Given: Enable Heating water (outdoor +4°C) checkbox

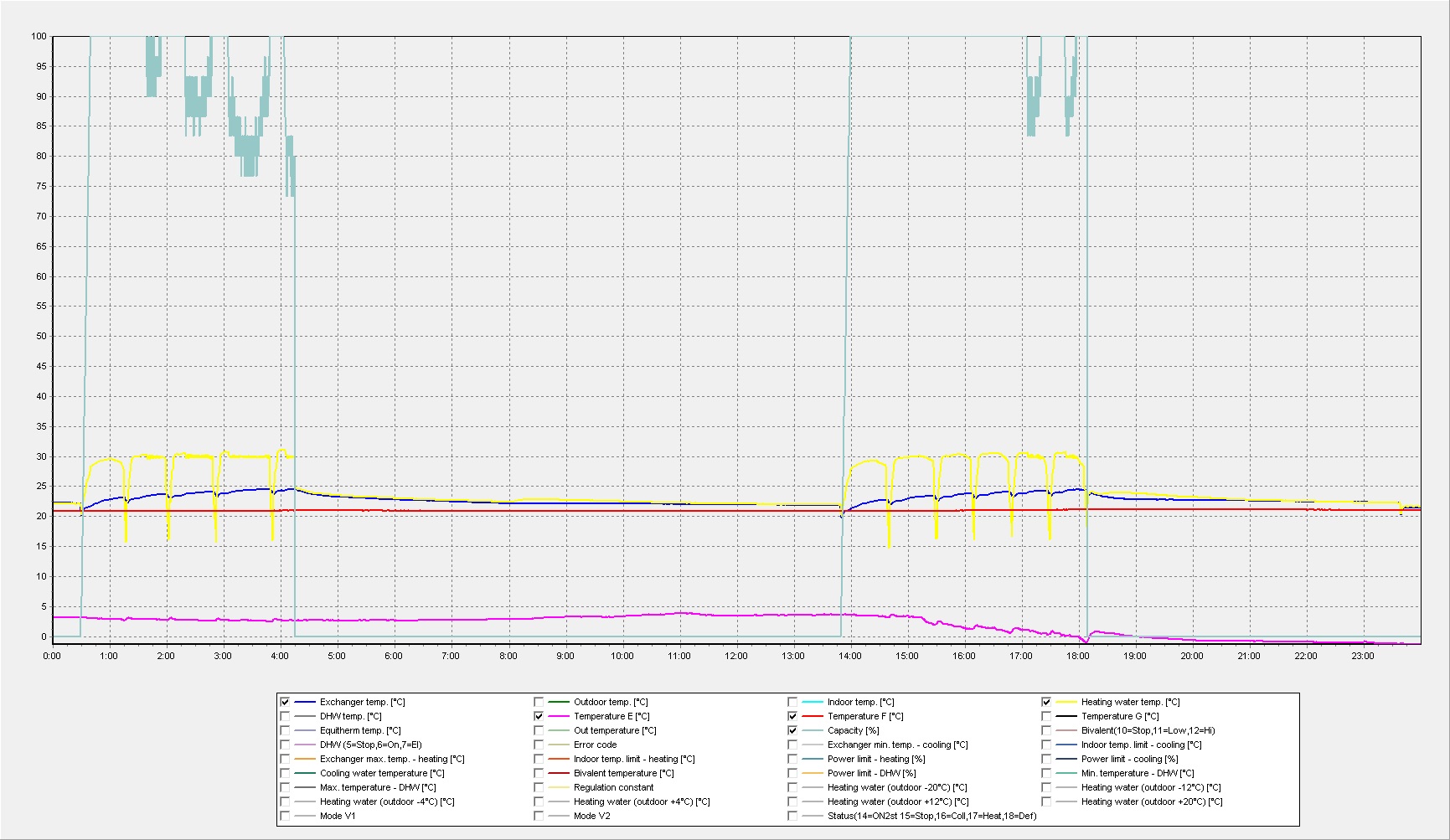Looking at the screenshot, I should click(x=539, y=801).
